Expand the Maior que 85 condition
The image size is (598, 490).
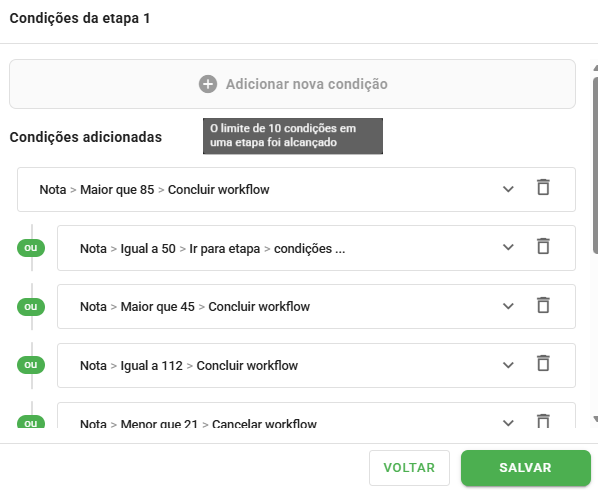(508, 189)
